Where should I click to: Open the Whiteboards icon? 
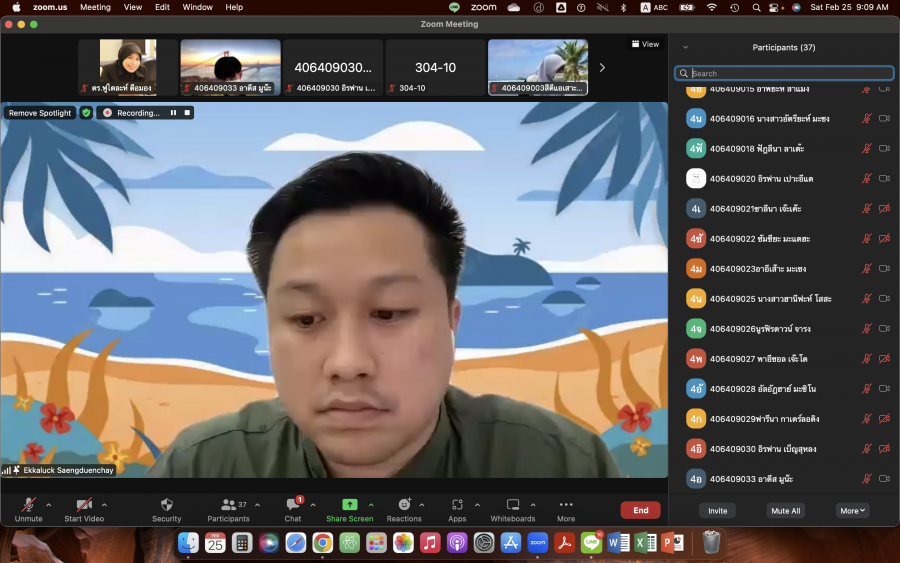[512, 505]
